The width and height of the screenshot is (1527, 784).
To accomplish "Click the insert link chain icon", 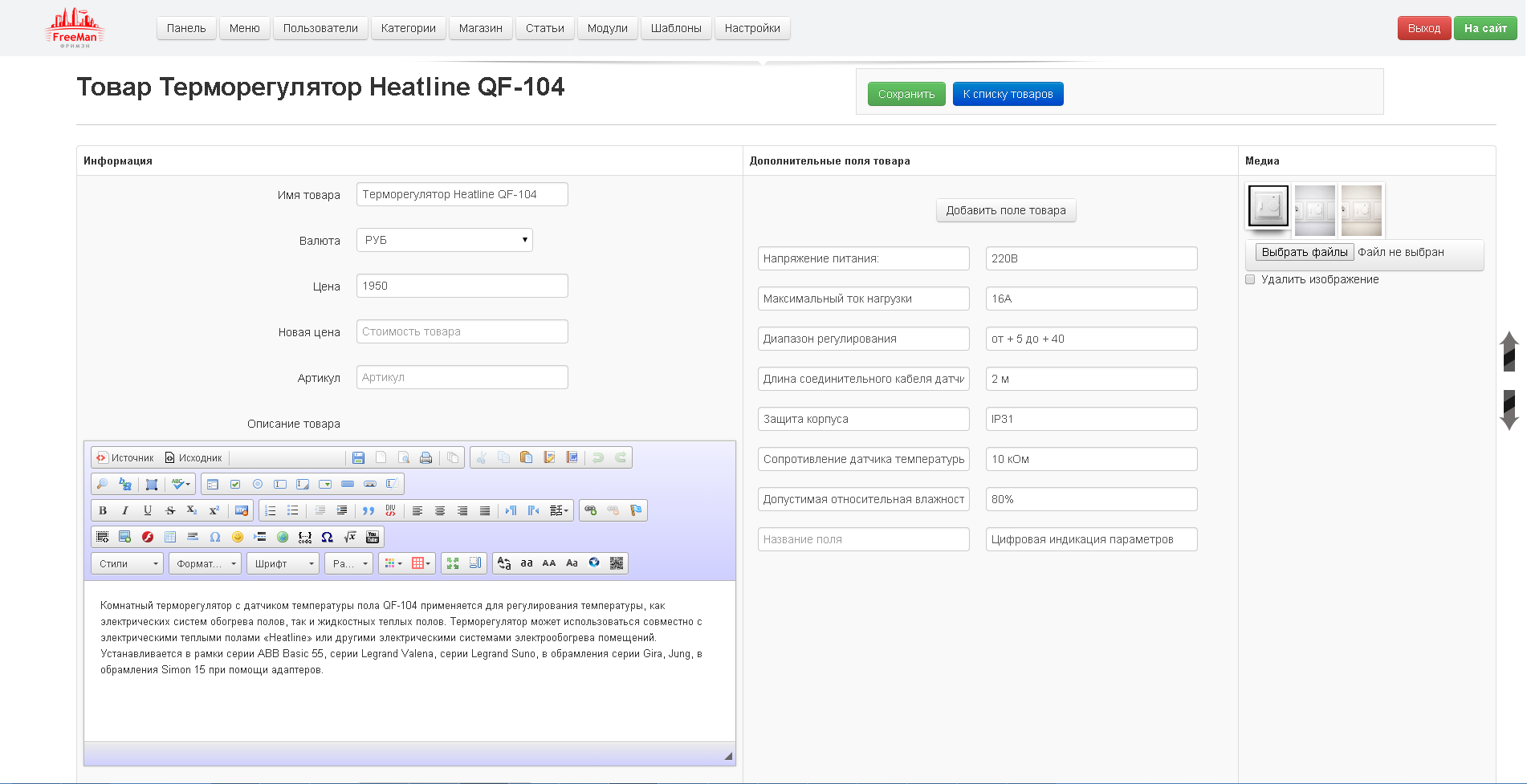I will [591, 510].
